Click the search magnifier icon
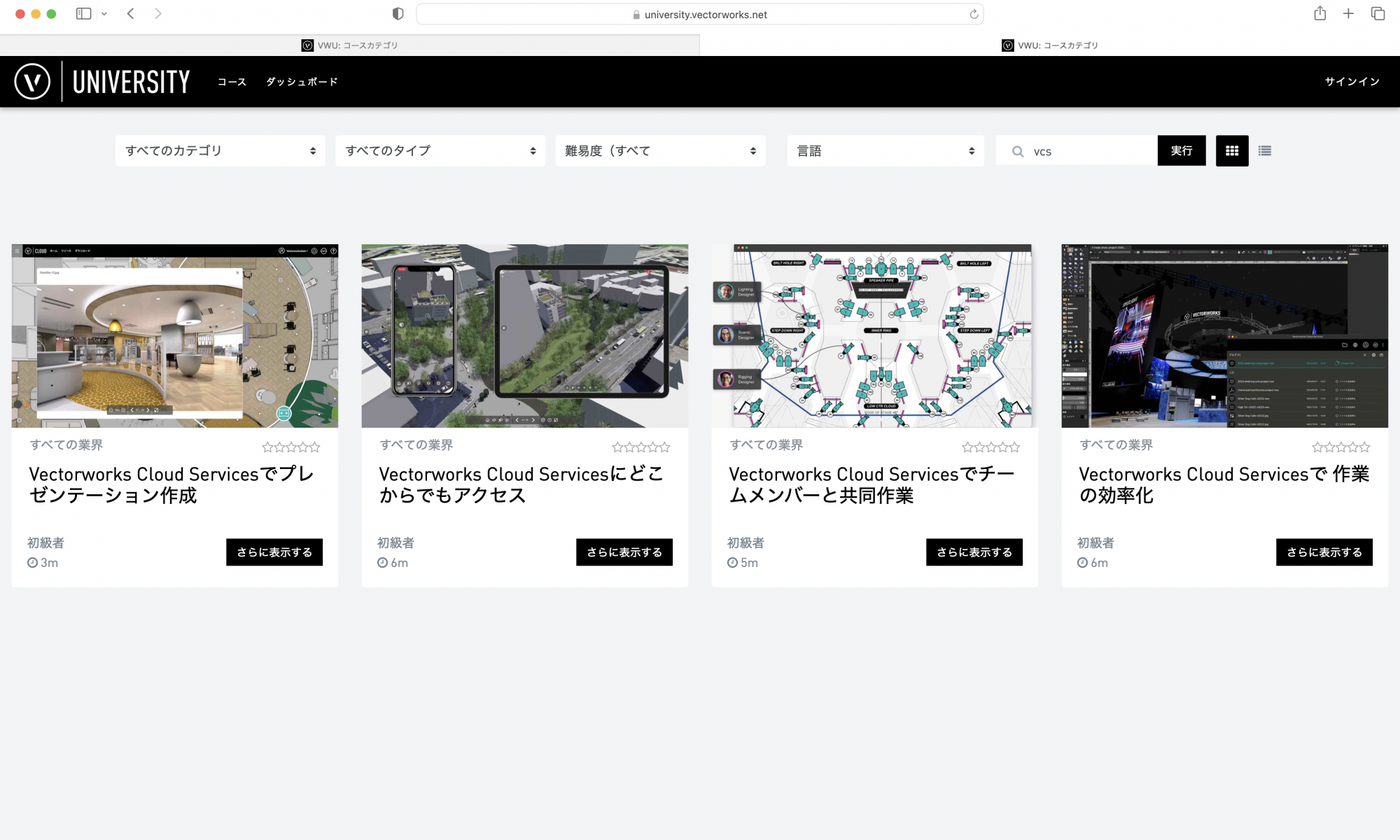 (x=1018, y=151)
